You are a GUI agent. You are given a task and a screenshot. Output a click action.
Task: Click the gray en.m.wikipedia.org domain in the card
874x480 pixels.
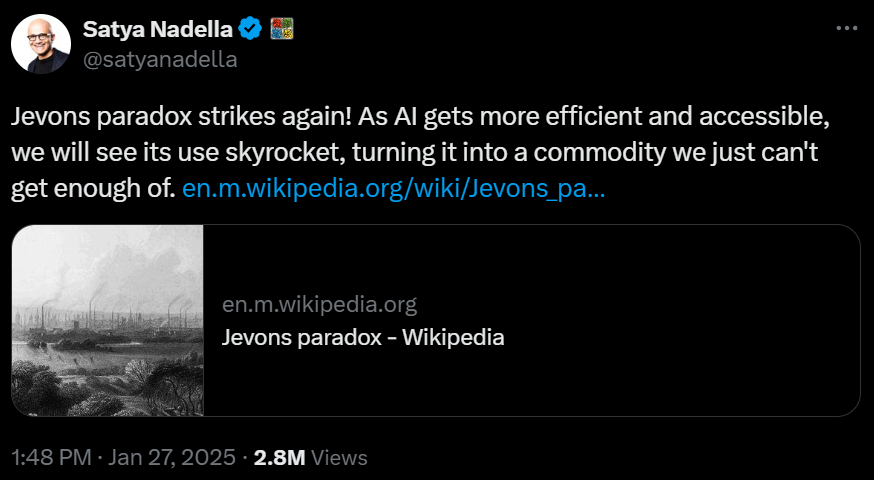click(x=319, y=304)
